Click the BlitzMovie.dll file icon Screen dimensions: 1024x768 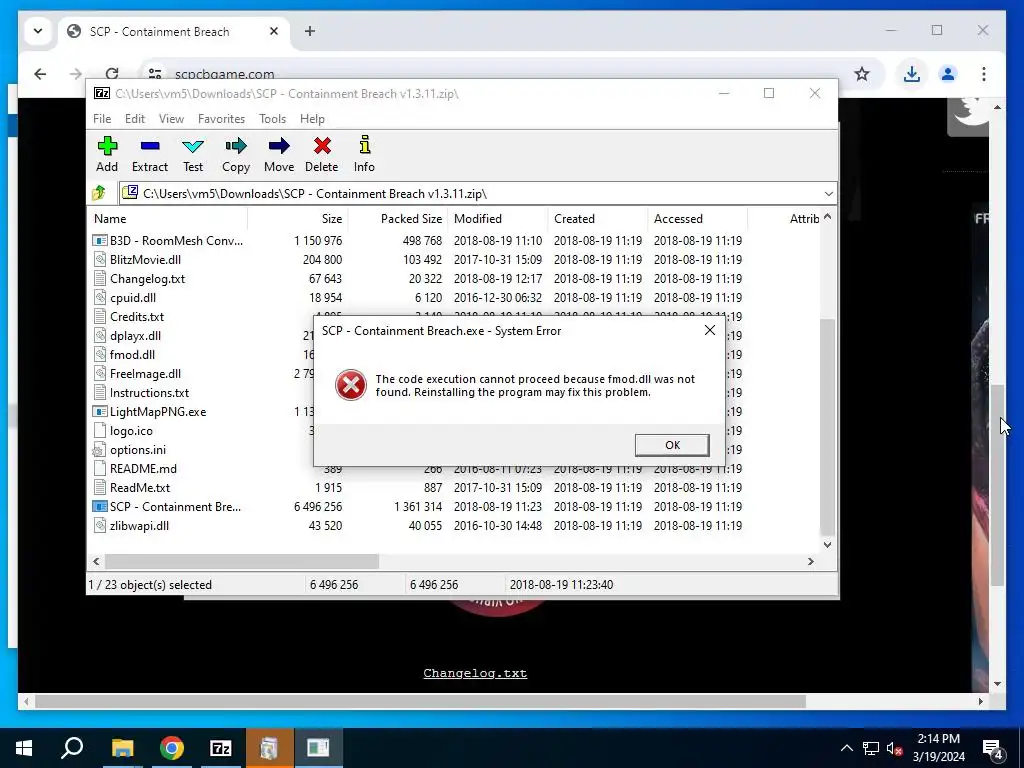point(99,259)
